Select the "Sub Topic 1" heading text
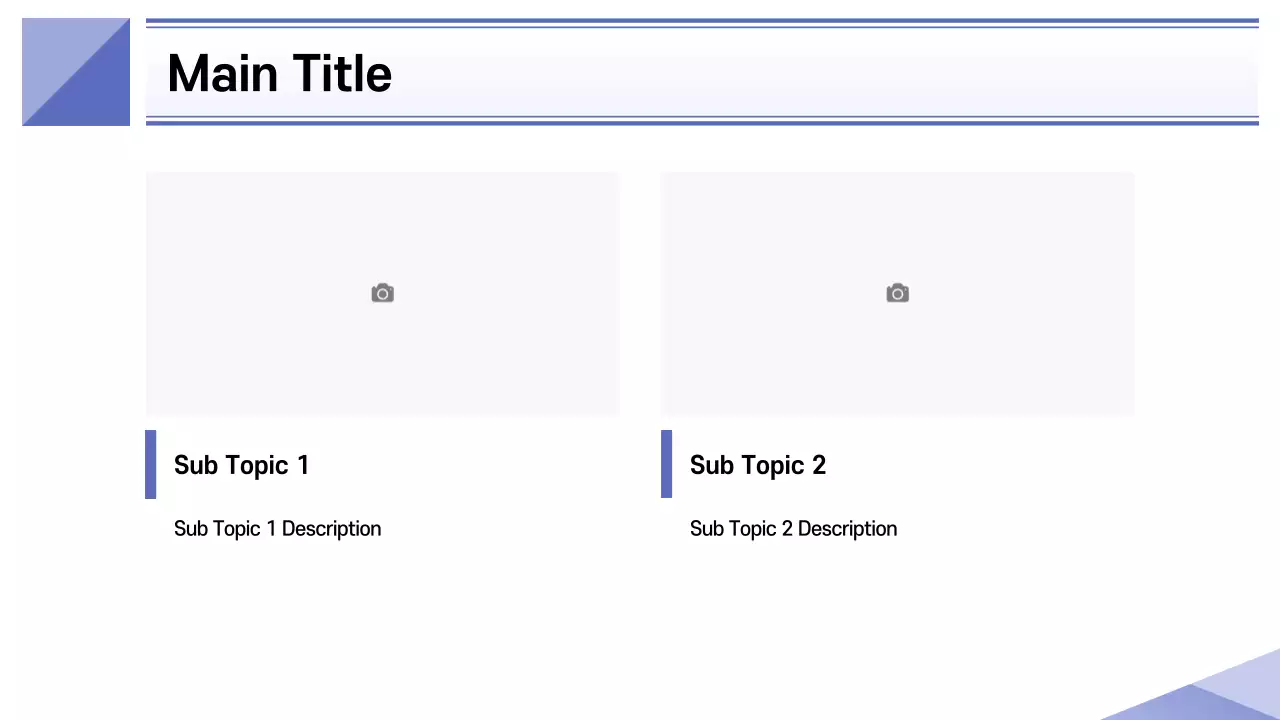 241,465
